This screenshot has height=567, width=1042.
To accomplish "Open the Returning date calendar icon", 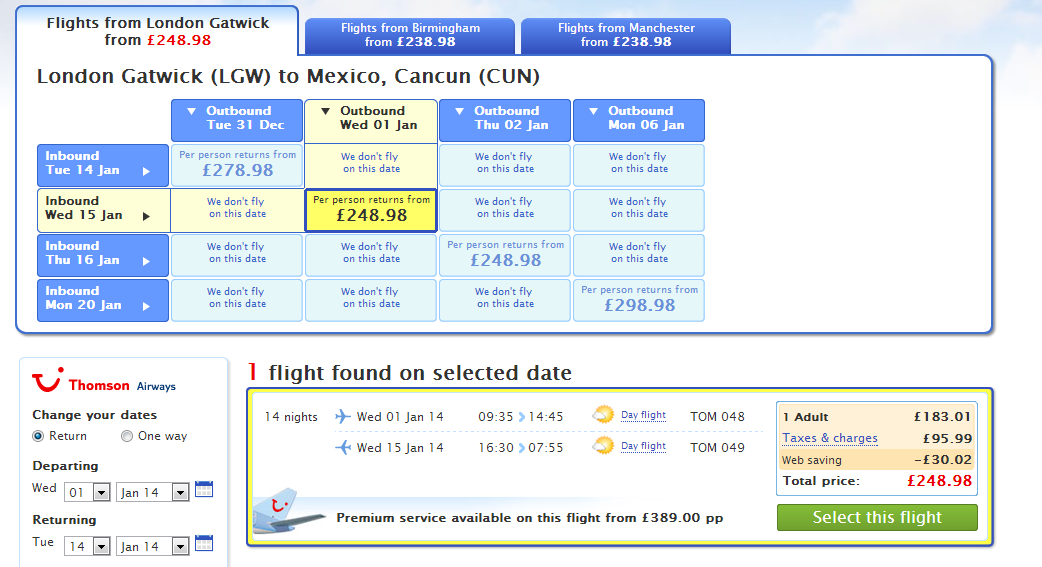I will [x=204, y=544].
